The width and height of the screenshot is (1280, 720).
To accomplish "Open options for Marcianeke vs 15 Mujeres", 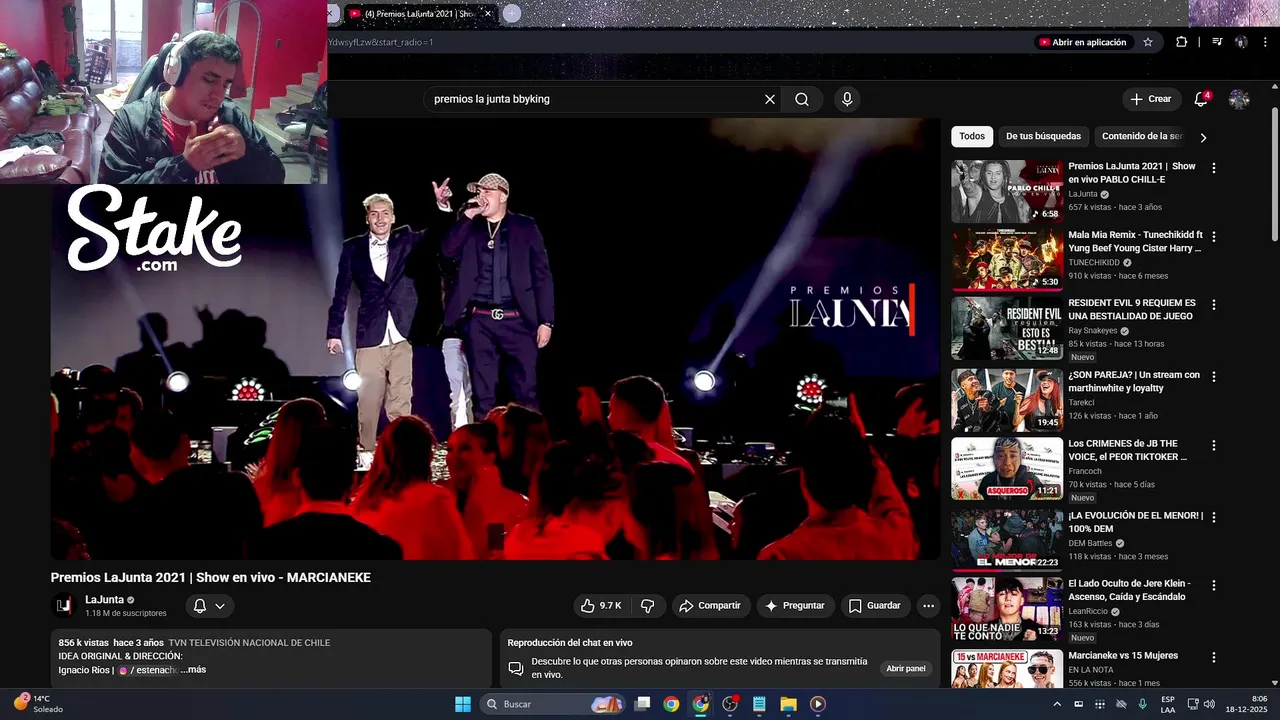I will 1214,657.
